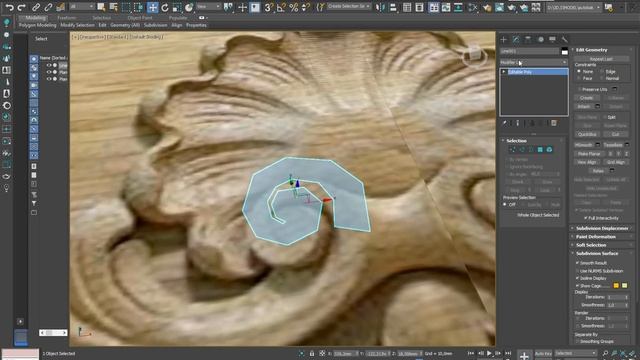
Task: Select the Unlink Selection icon
Action: (x=48, y=7)
